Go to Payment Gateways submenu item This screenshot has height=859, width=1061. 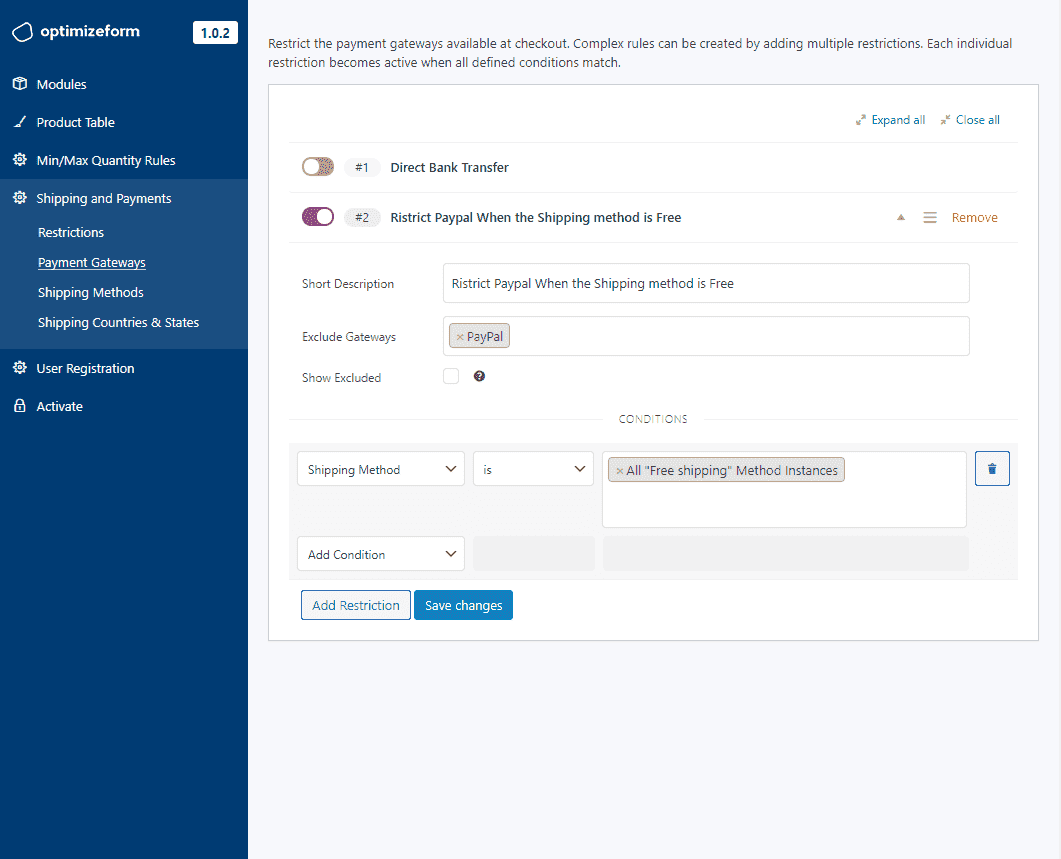coord(91,262)
